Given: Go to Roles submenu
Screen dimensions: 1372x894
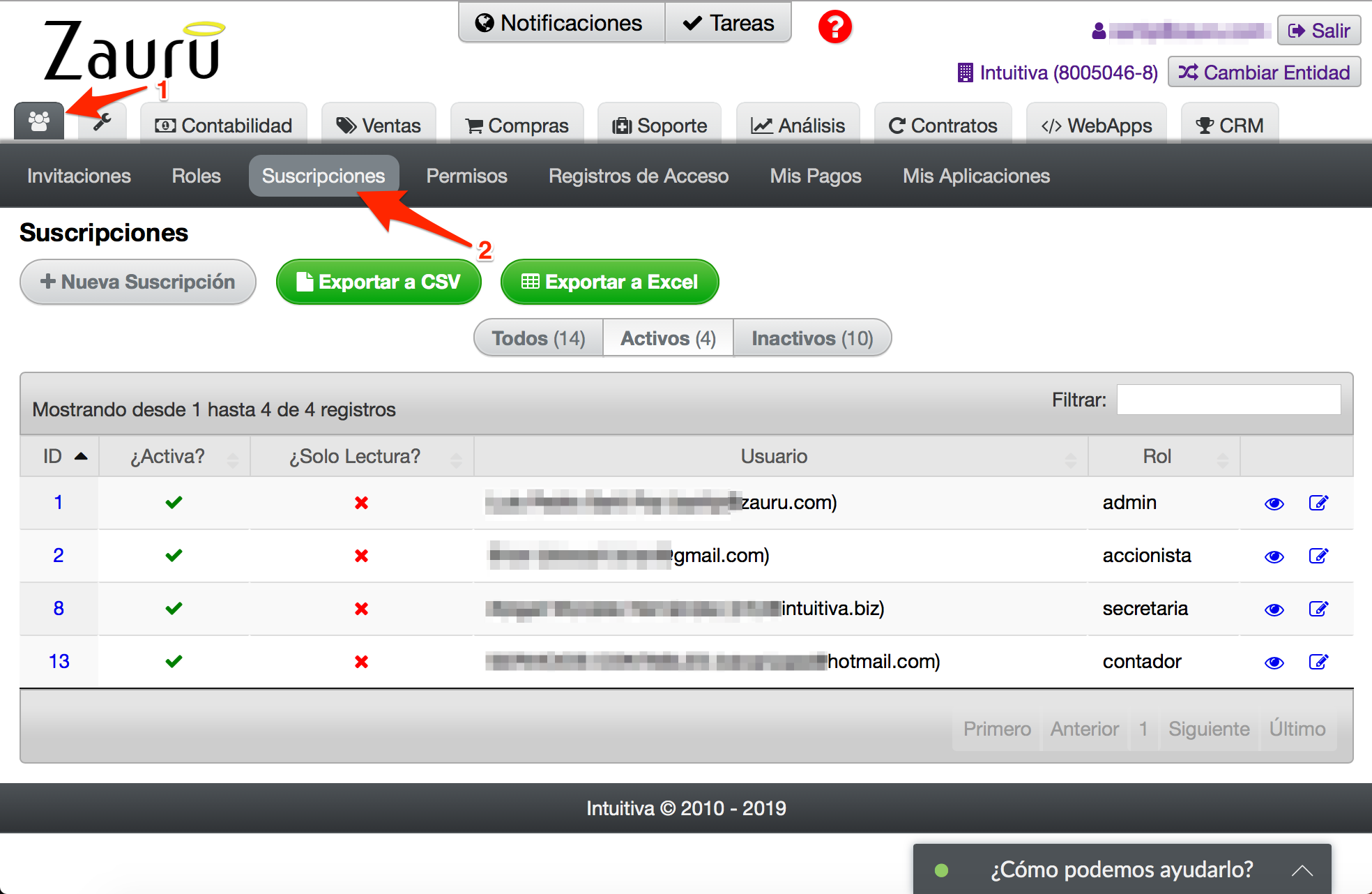Looking at the screenshot, I should pyautogui.click(x=197, y=176).
